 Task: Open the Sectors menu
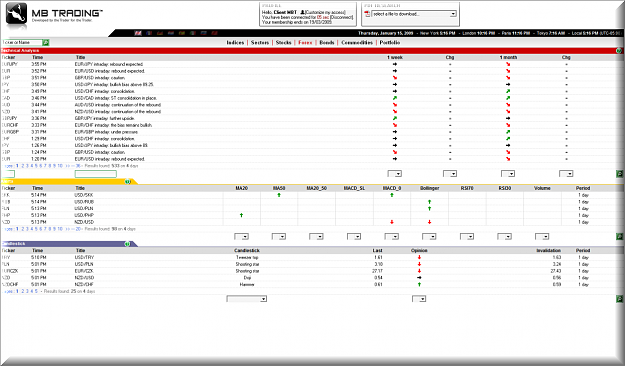[x=260, y=43]
